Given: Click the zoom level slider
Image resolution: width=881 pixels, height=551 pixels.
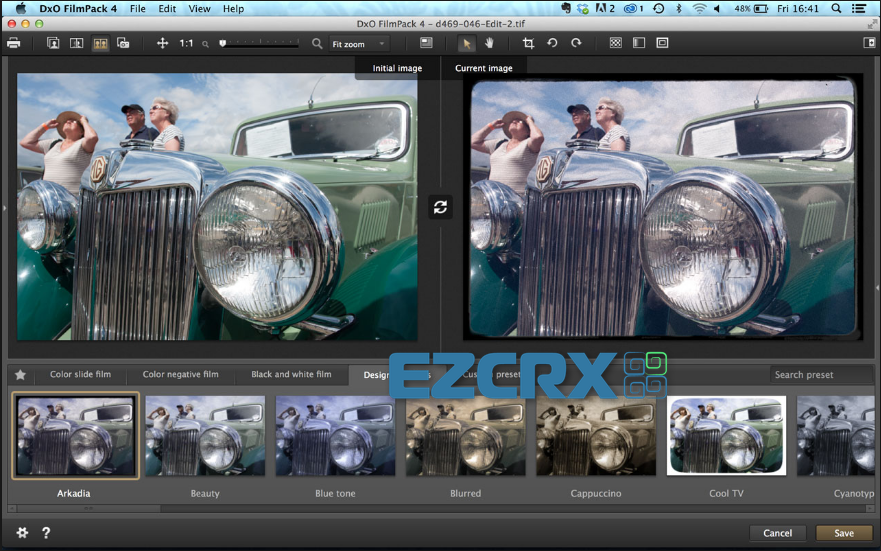Looking at the screenshot, I should 260,43.
